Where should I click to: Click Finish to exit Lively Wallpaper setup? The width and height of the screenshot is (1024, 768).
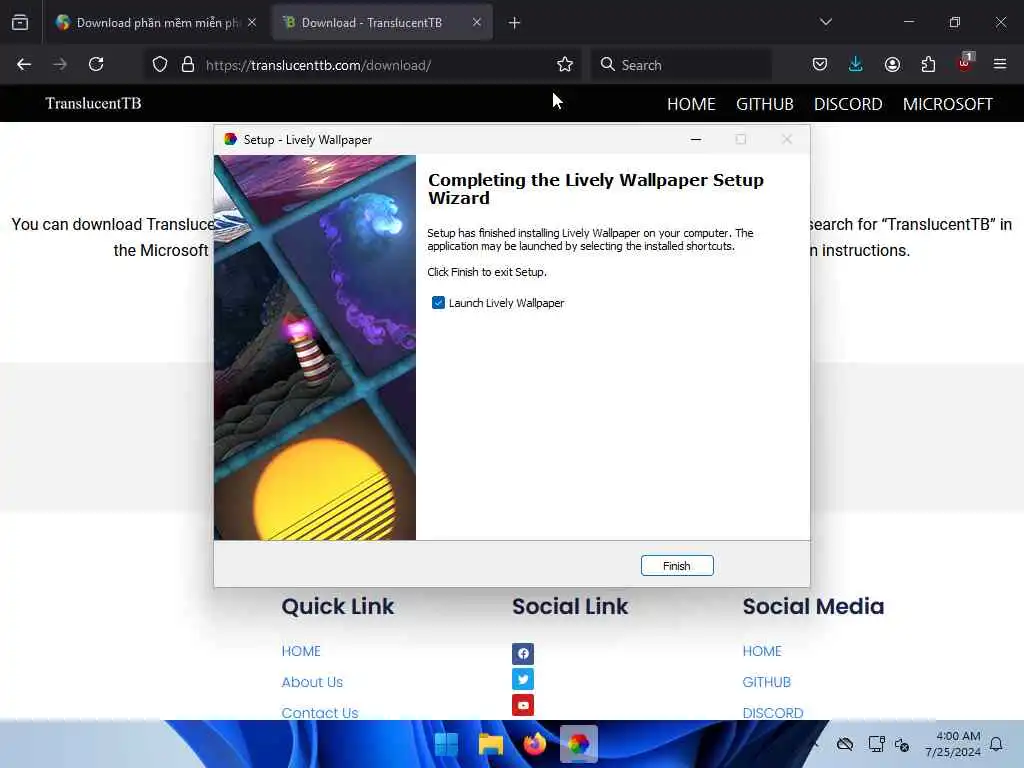click(x=677, y=566)
